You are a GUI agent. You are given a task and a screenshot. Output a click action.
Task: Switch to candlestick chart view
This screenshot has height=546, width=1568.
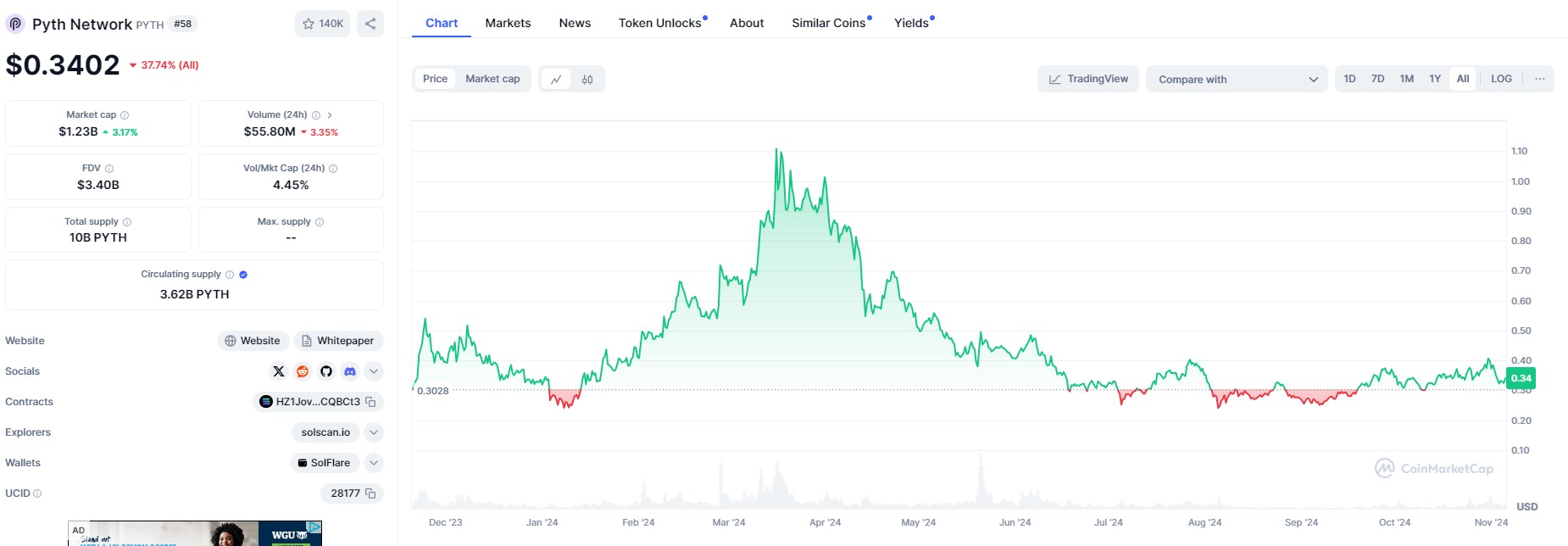(x=587, y=79)
